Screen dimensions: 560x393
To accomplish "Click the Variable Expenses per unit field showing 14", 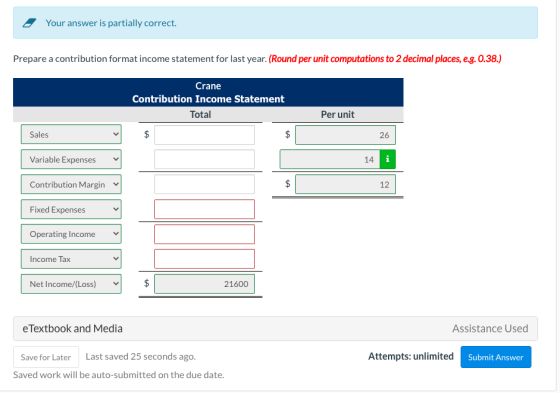I will point(330,159).
